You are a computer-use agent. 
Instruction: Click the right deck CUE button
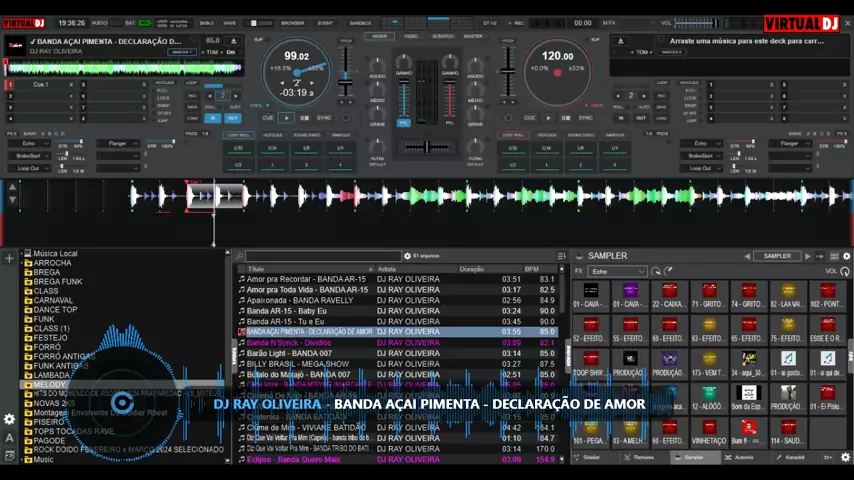tap(529, 118)
